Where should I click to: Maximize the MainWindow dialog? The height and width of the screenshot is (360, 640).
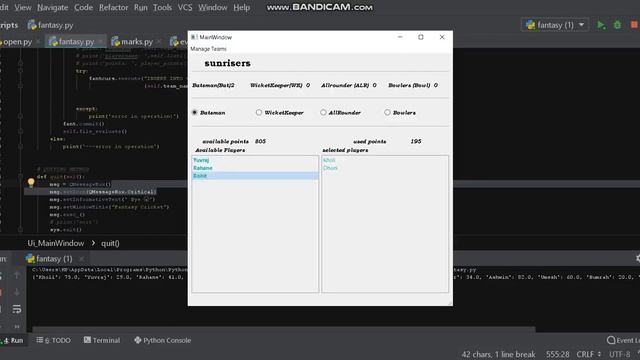pos(421,37)
